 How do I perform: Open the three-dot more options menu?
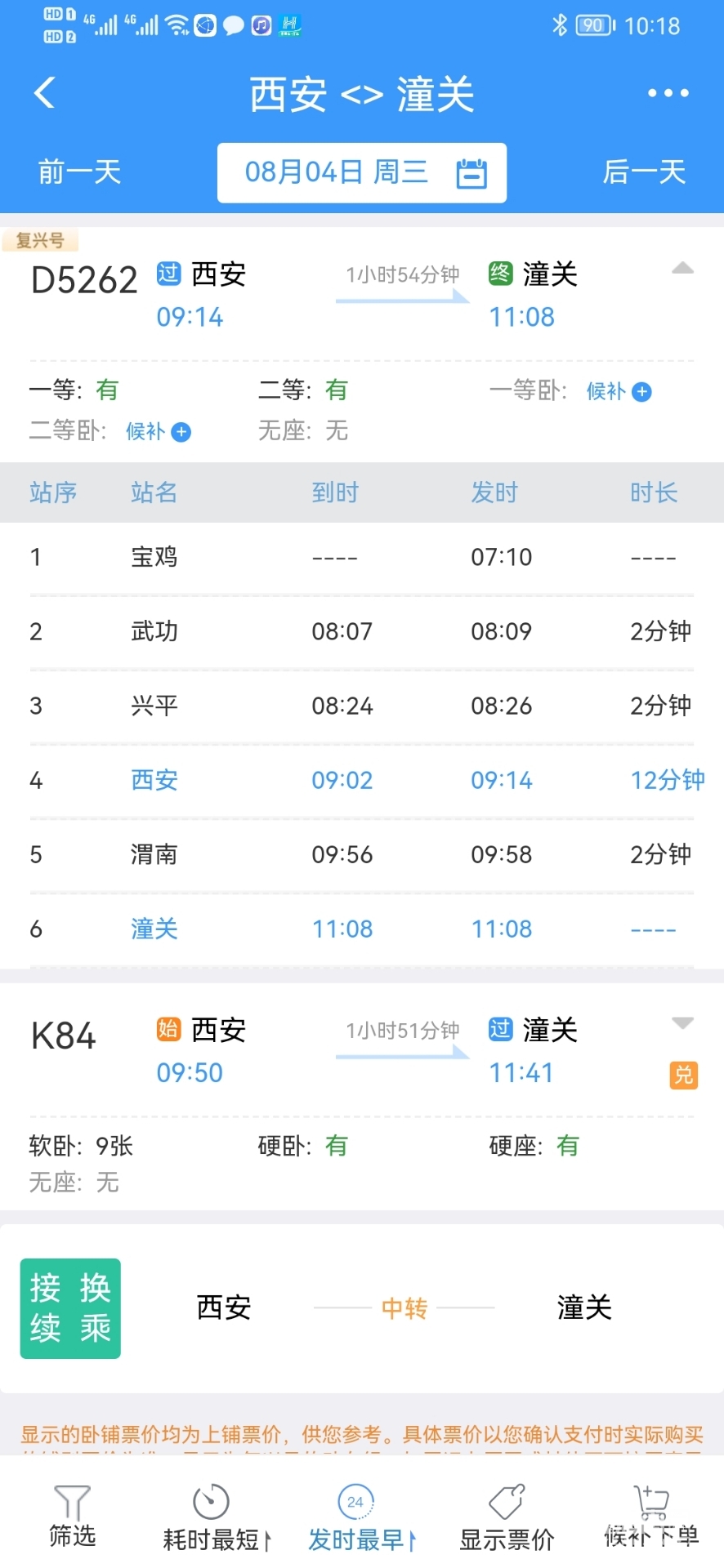pos(668,93)
